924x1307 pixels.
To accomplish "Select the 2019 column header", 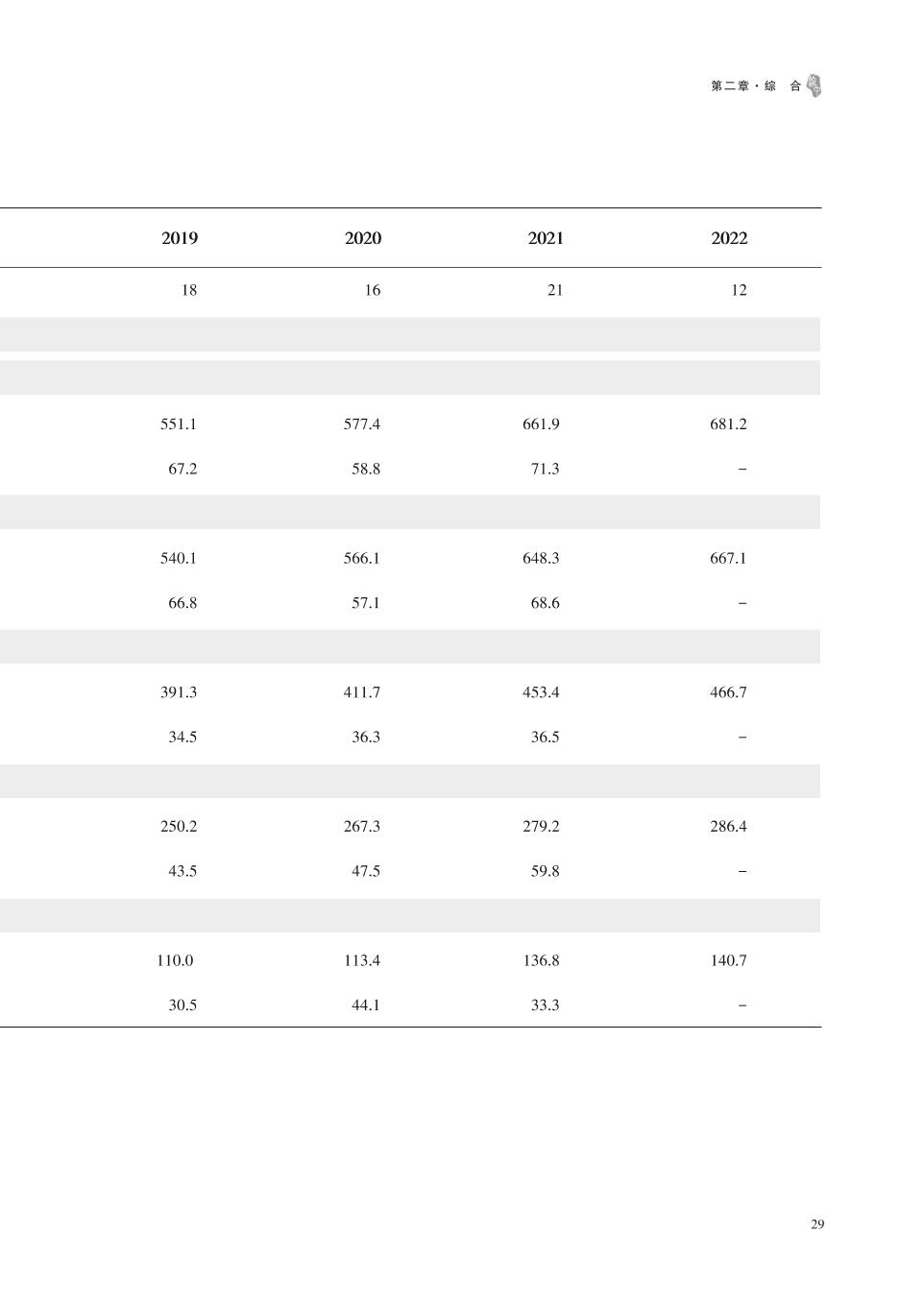I will point(180,238).
